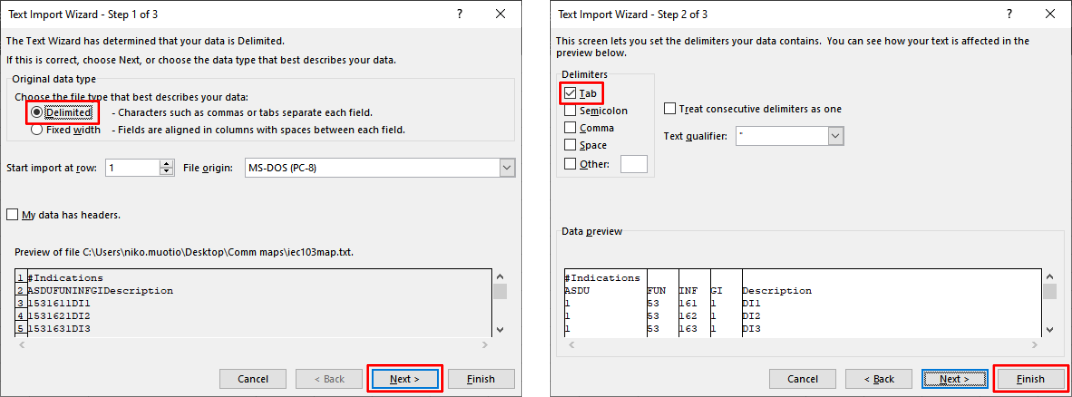
Task: Click horizontal scroll left arrow in Step 2 preview
Action: point(573,345)
